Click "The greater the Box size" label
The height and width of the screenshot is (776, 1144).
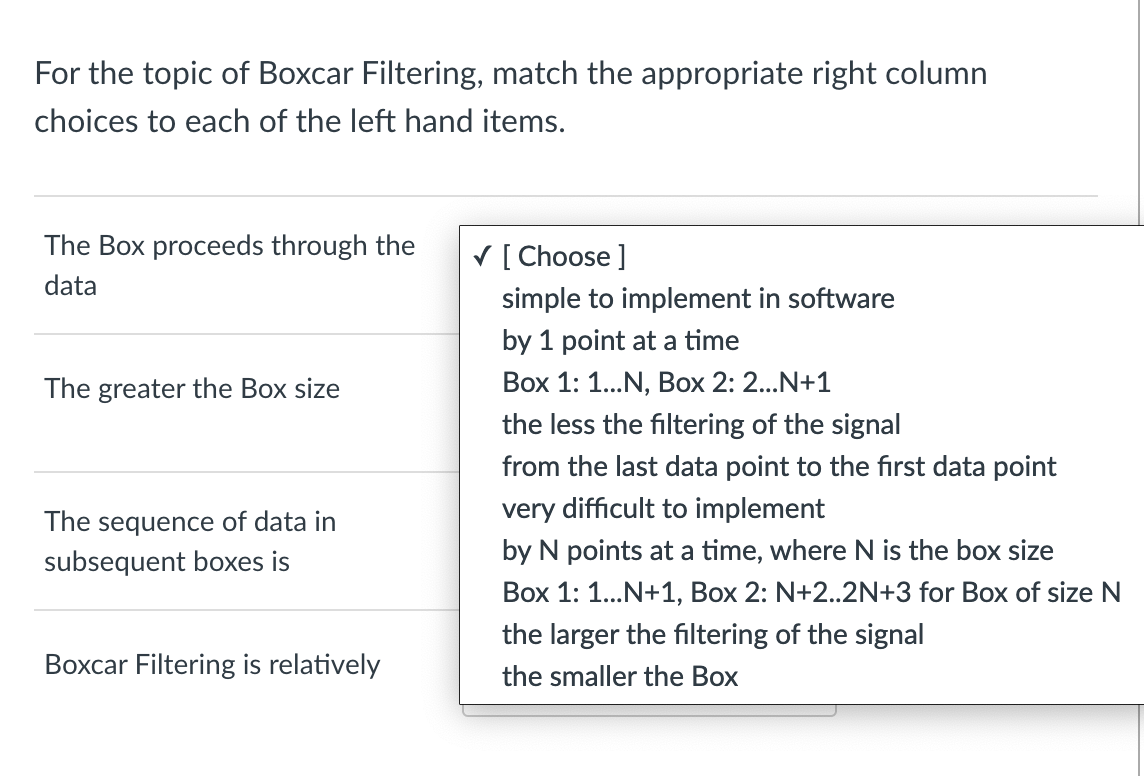click(x=191, y=389)
